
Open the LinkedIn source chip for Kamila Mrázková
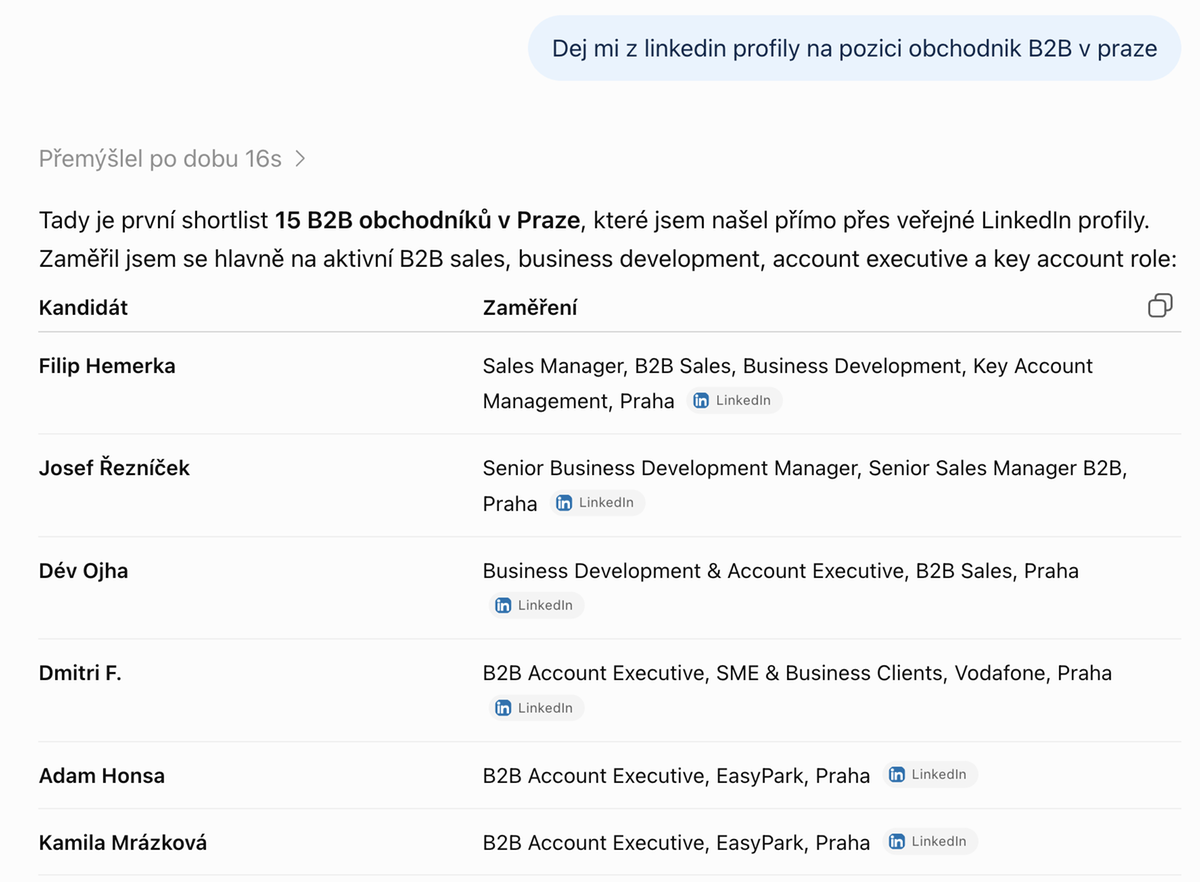coord(929,841)
